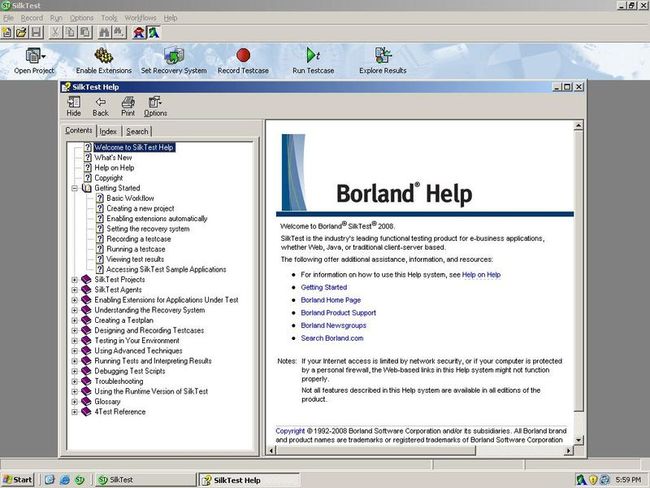
Task: Click the Copy toolbar icon
Action: coord(70,32)
